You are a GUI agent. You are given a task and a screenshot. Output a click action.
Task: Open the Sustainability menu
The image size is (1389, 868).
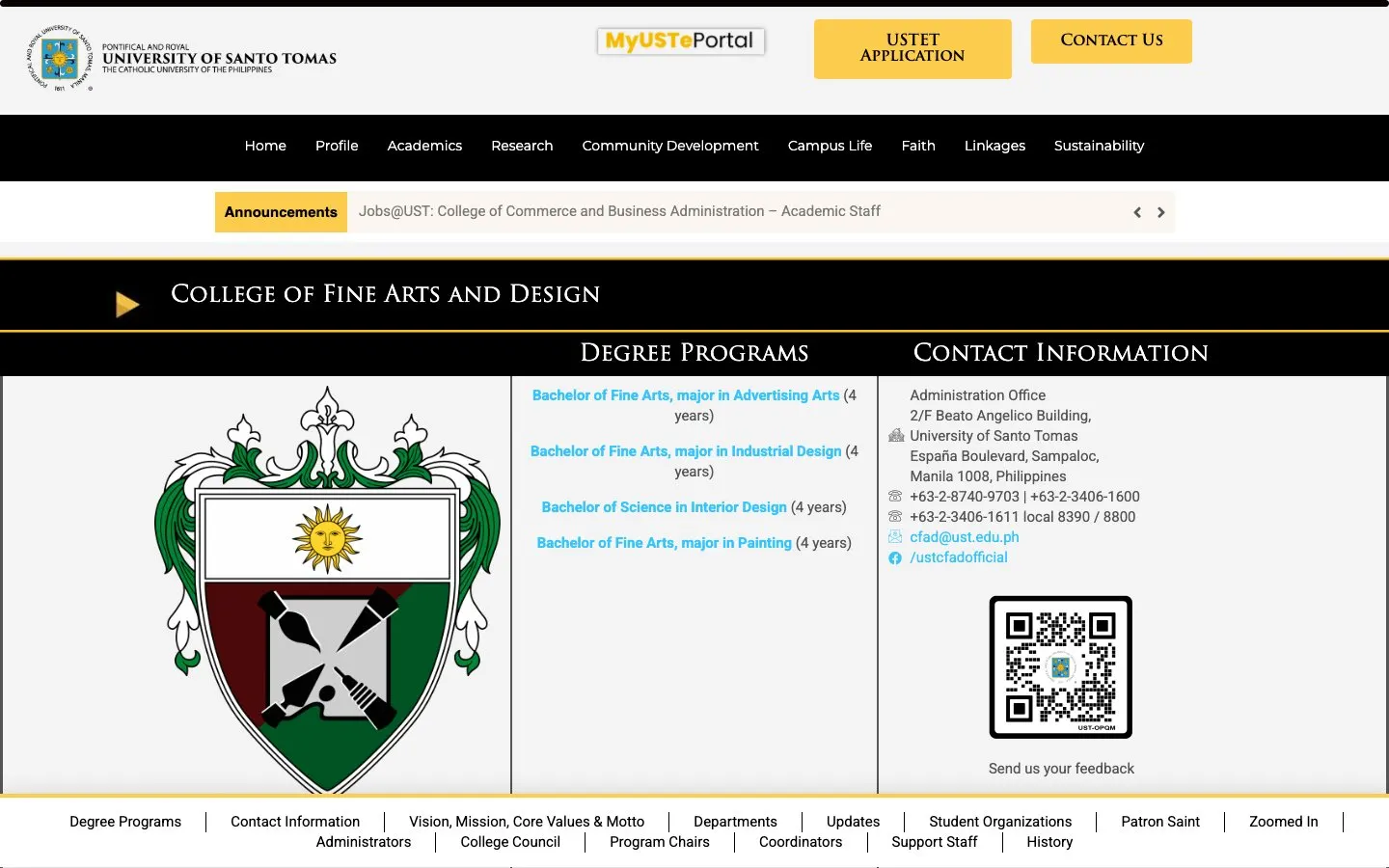click(1099, 146)
